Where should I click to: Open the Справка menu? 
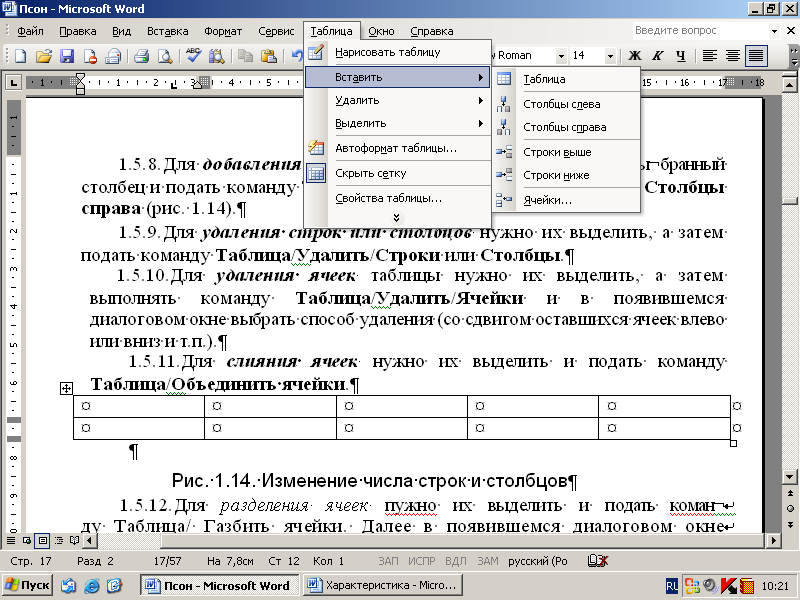432,31
